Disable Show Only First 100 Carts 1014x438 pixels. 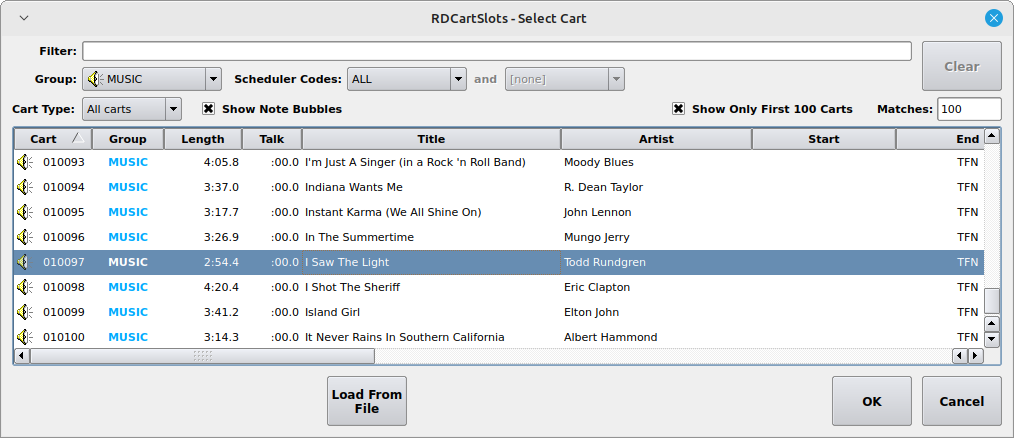[679, 109]
